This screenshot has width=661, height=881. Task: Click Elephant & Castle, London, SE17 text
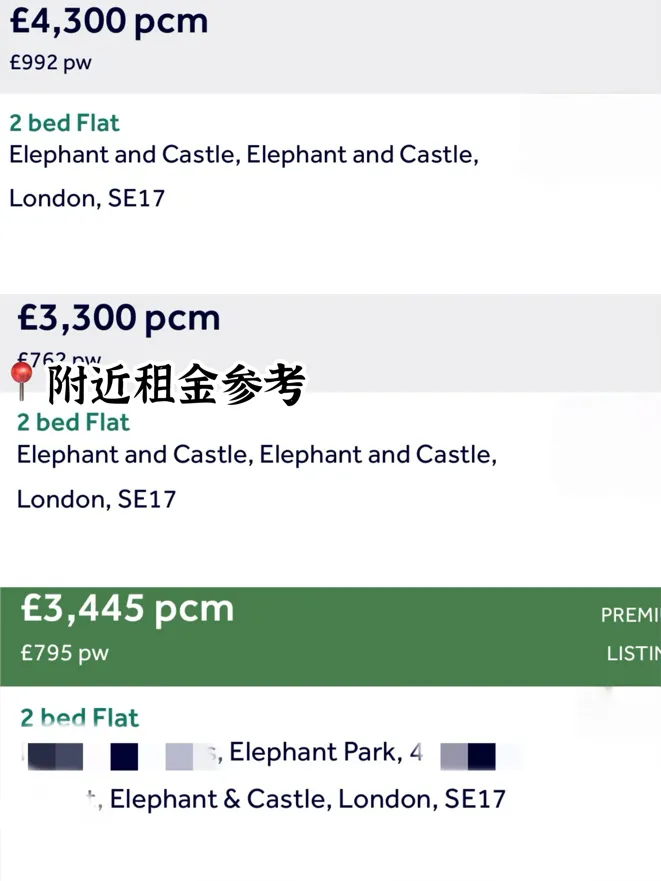tap(307, 799)
